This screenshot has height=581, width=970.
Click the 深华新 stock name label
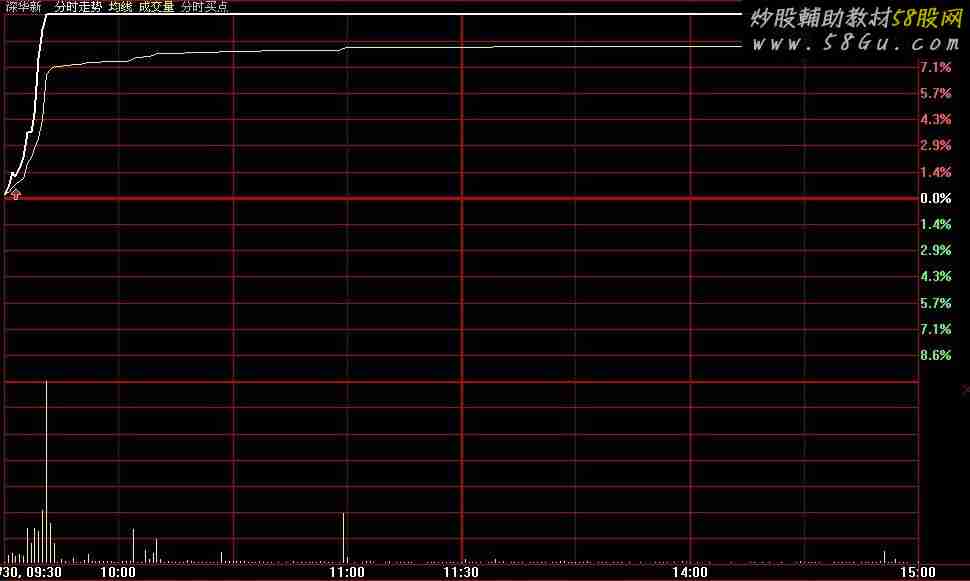(x=24, y=7)
